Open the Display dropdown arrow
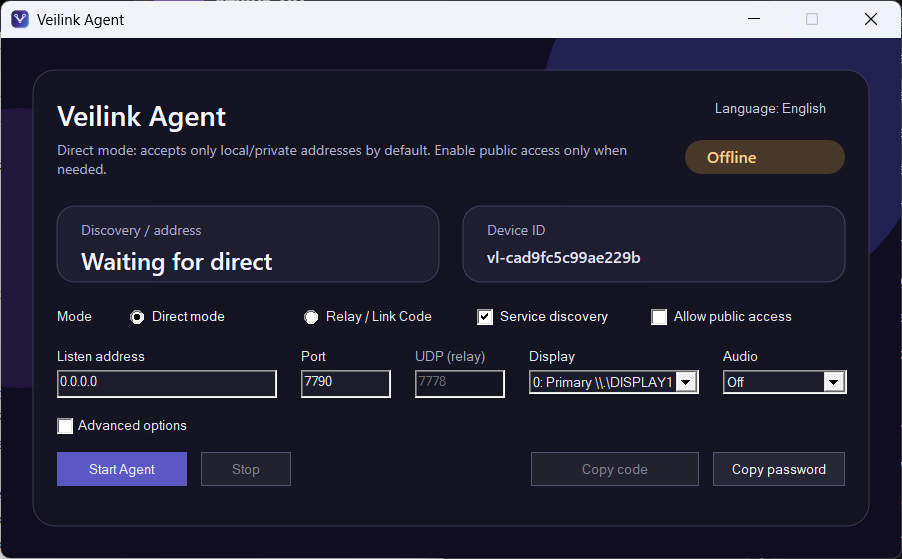 pos(686,382)
